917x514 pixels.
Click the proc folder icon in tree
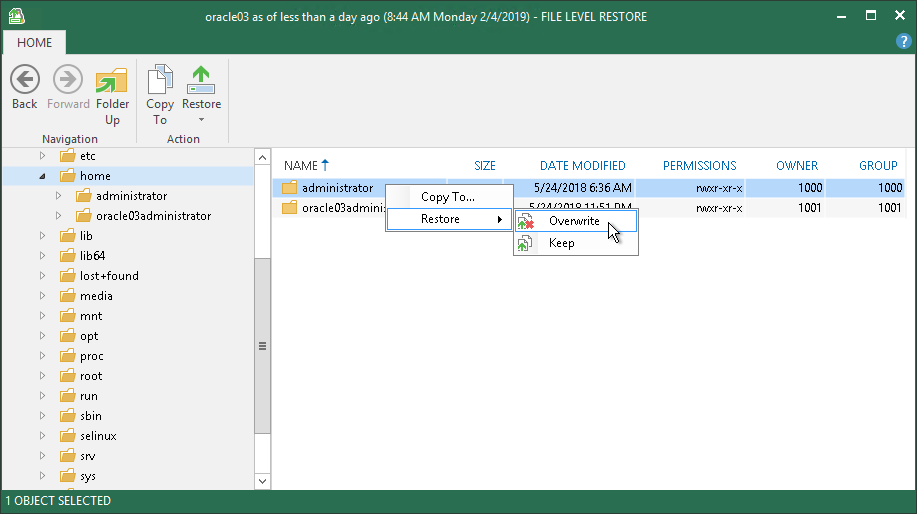pos(68,355)
